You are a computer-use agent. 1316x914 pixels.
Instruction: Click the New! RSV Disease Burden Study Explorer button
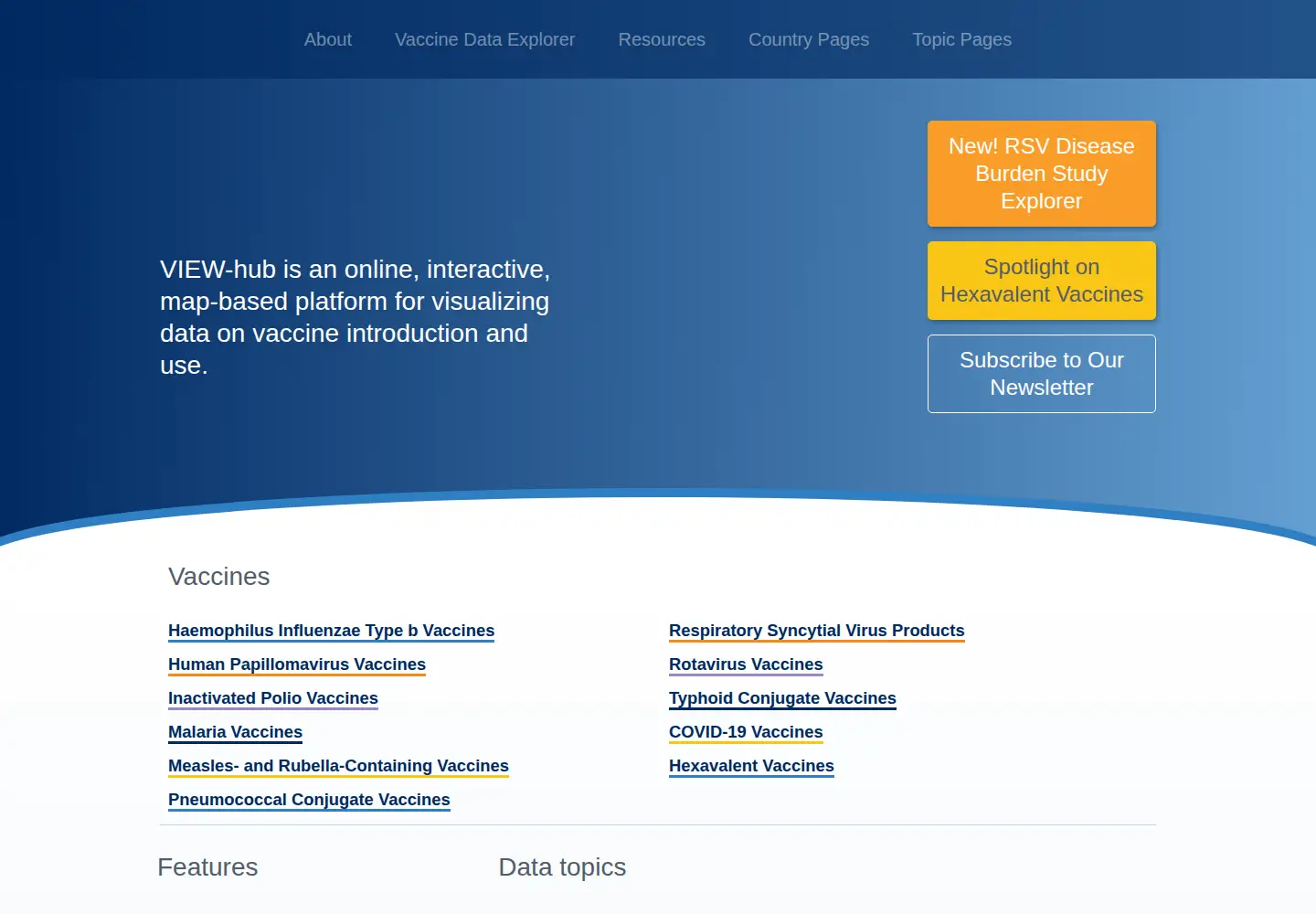[1042, 174]
